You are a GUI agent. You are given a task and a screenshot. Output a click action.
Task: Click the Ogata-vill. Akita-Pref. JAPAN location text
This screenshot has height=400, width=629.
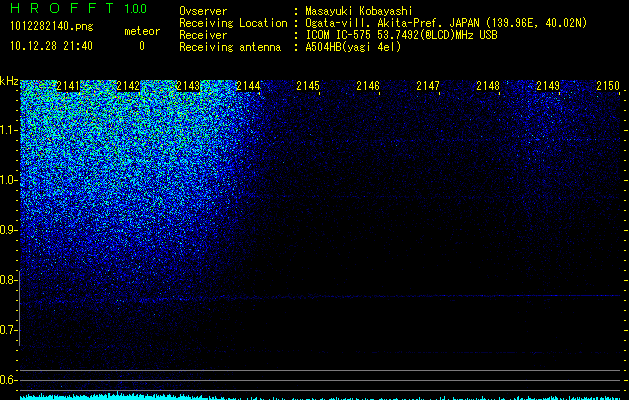click(x=446, y=23)
